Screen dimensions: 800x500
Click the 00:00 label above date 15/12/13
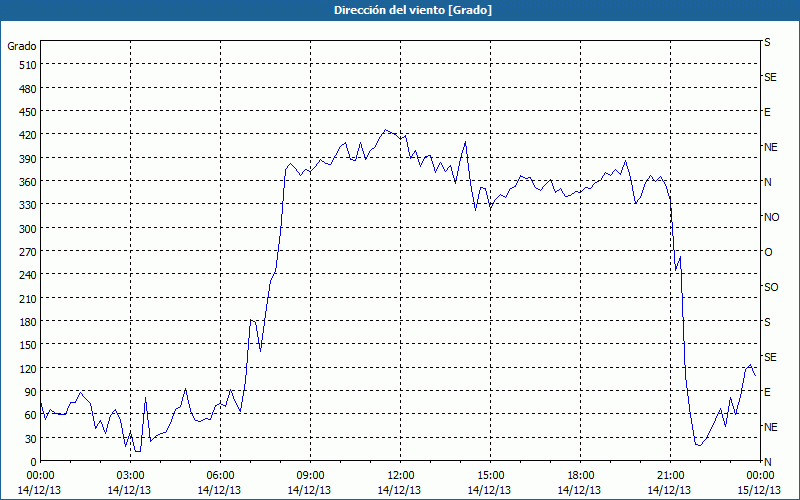point(760,476)
